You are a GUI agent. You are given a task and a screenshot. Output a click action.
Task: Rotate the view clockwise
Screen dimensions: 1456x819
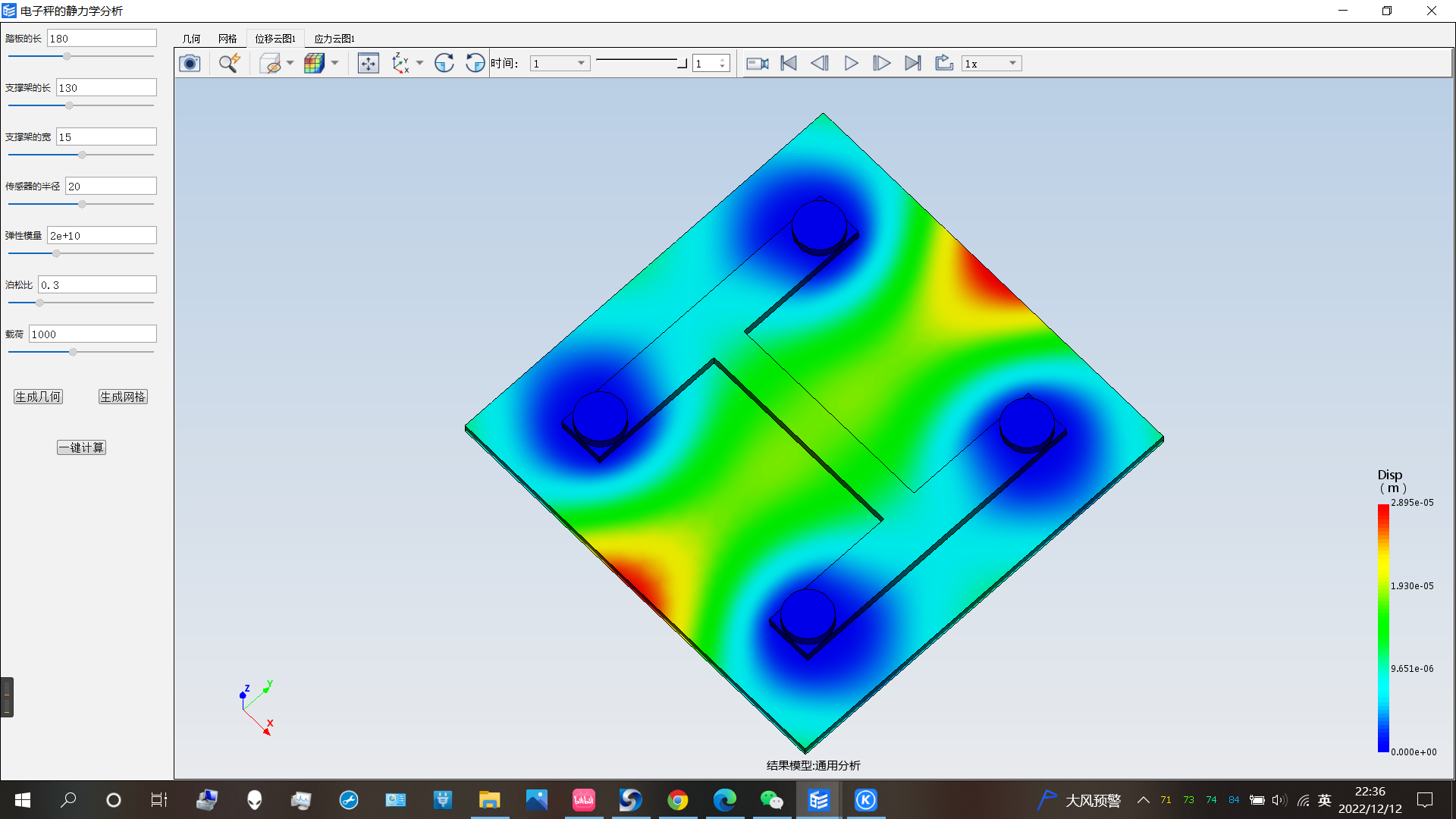pos(444,63)
